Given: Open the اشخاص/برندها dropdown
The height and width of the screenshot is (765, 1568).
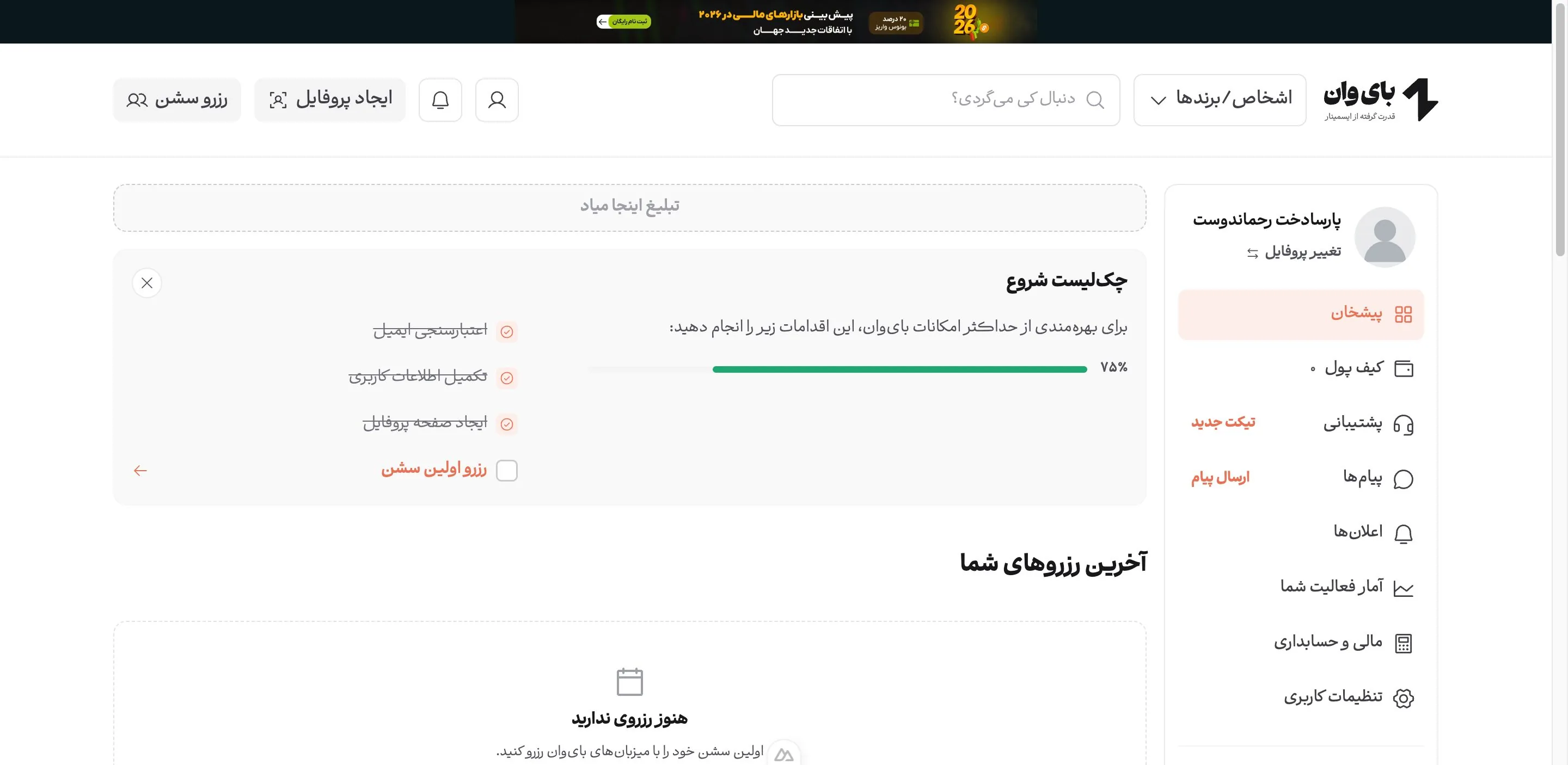Looking at the screenshot, I should (x=1219, y=100).
